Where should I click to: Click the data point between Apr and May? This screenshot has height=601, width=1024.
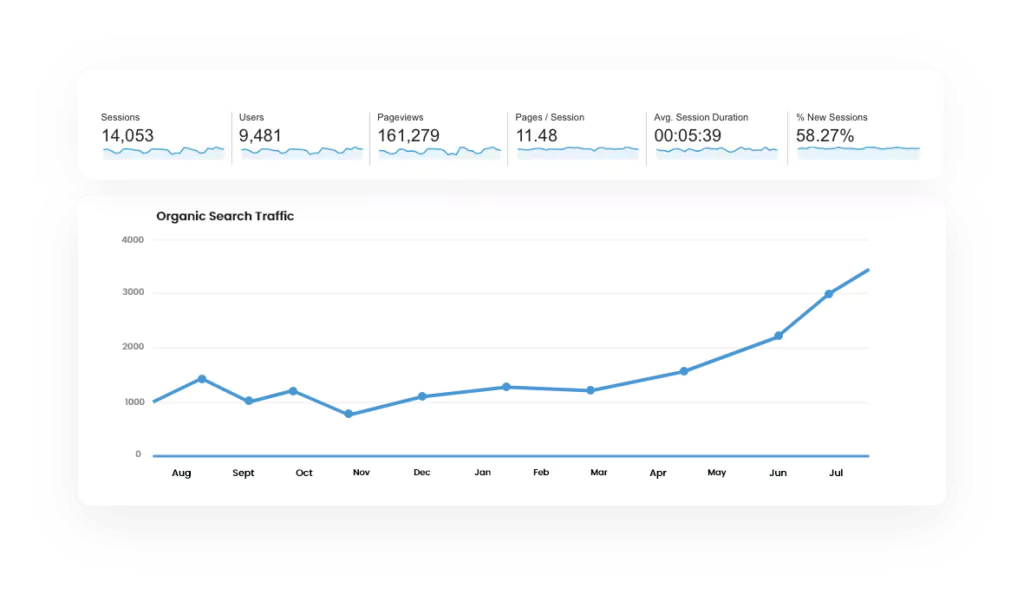(684, 371)
